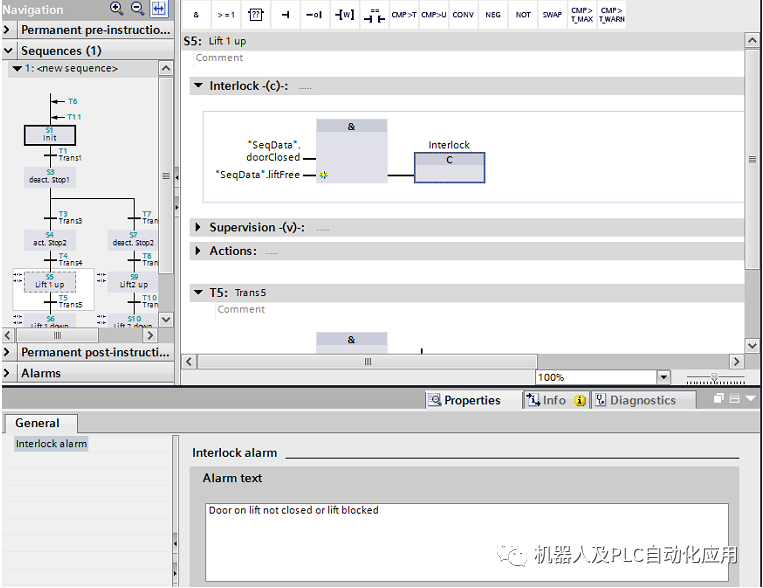763x588 pixels.
Task: Insert negated input connector icon
Action: (314, 15)
